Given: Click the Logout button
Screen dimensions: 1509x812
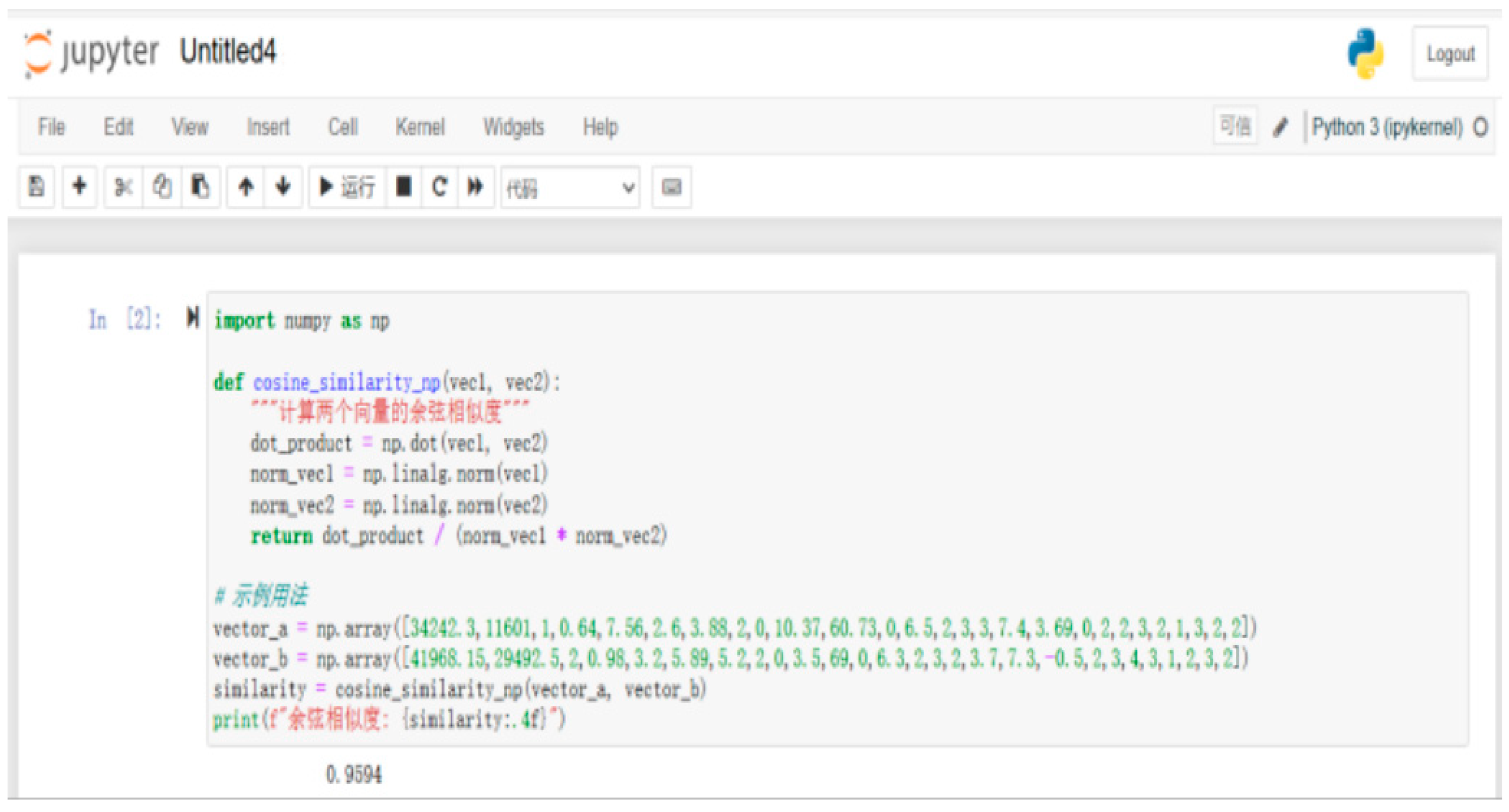Looking at the screenshot, I should [1450, 54].
